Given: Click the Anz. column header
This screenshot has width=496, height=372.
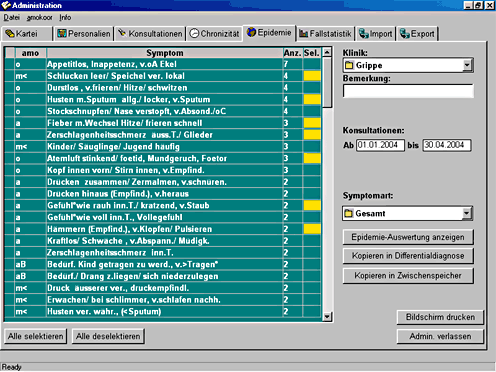Looking at the screenshot, I should (x=293, y=53).
